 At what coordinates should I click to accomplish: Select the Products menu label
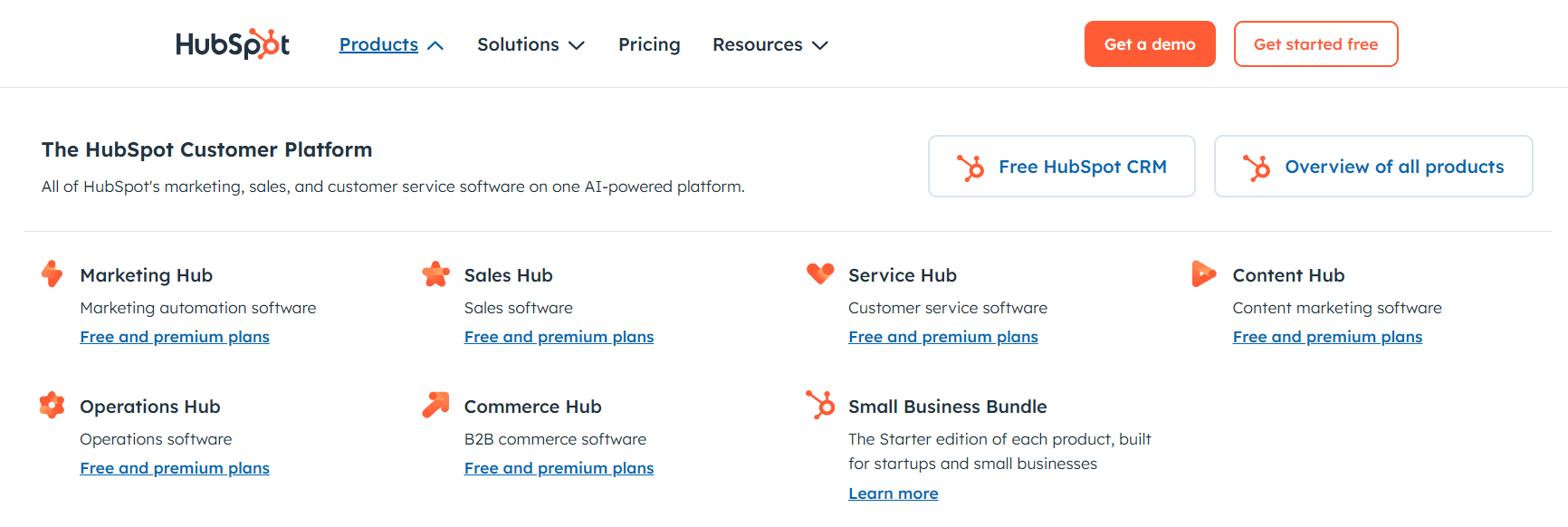click(378, 44)
